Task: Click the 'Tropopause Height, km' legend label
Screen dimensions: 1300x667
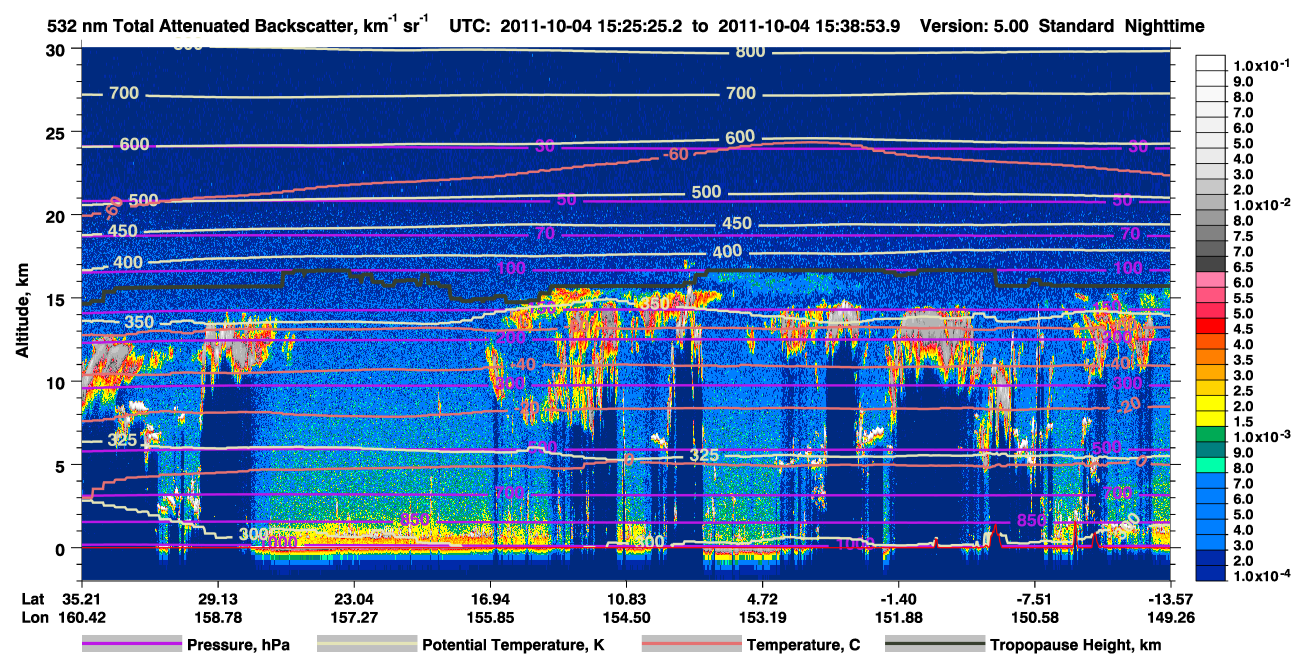Action: tap(1076, 645)
